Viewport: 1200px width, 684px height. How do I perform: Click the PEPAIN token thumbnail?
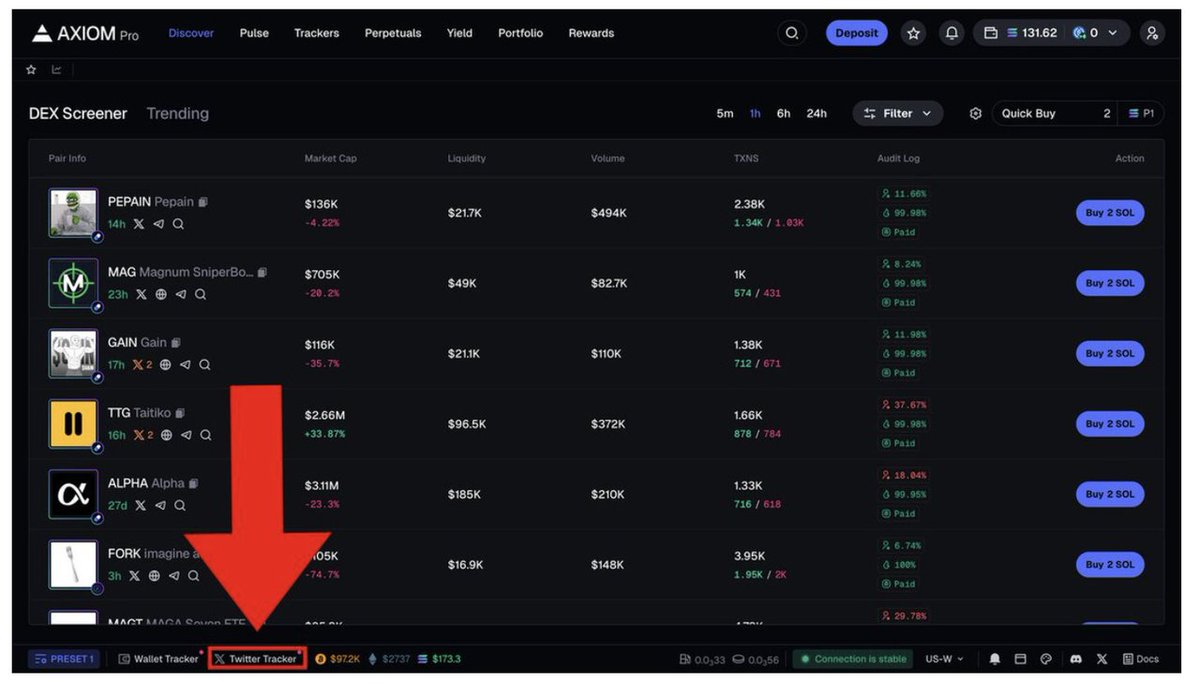click(73, 213)
